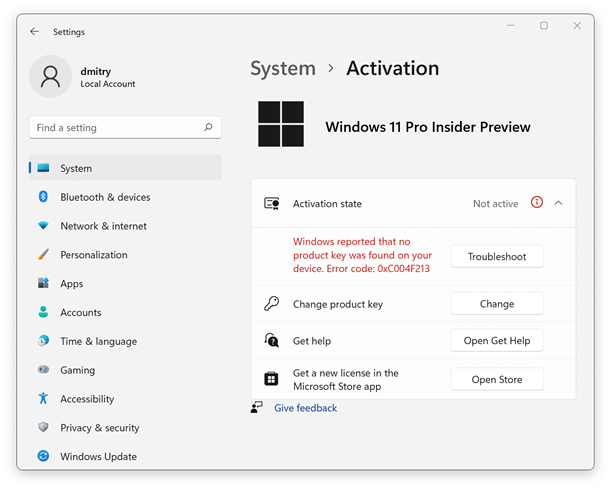Click Windows 11 Pro Insider Preview title
This screenshot has height=490, width=611.
pos(428,127)
